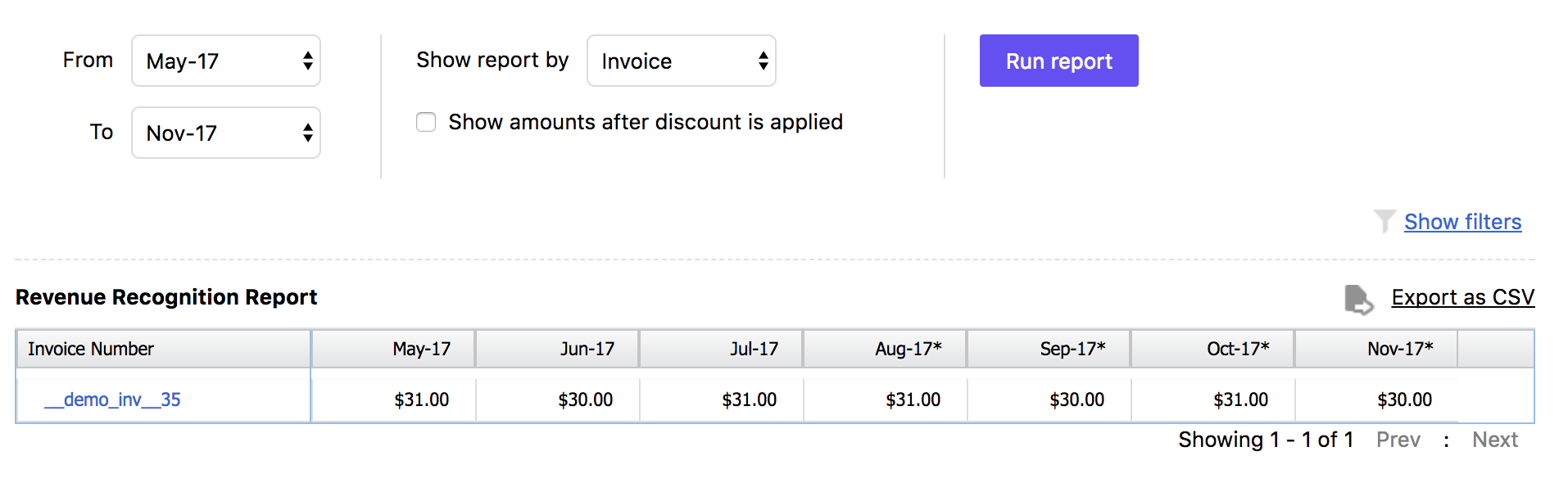Click the Nov-17* column header
Screen dimensions: 1568x483
pyautogui.click(x=1400, y=349)
